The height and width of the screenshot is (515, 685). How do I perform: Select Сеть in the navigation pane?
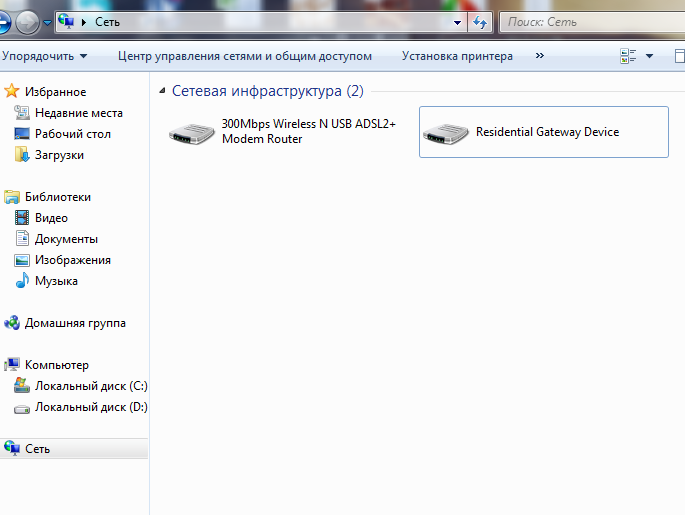(38, 449)
